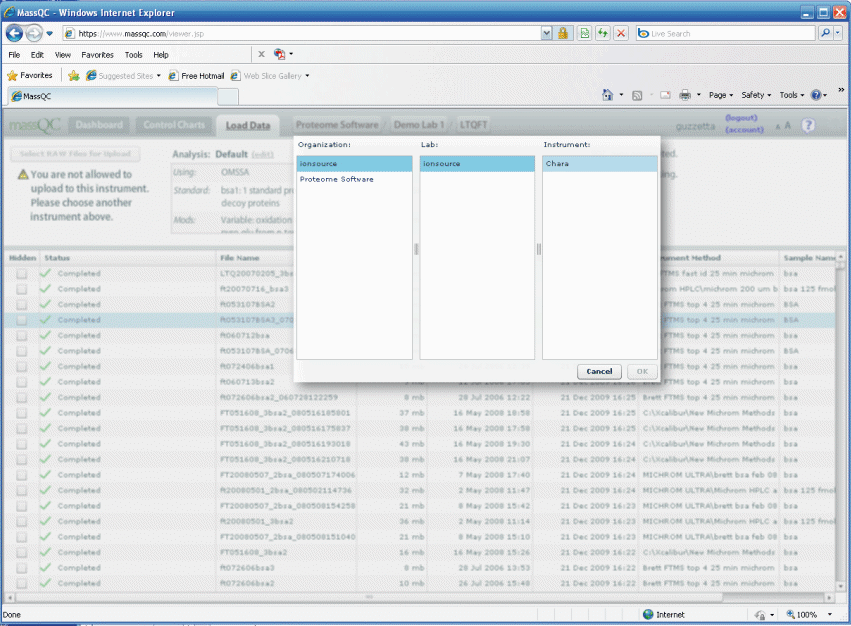Open the View menu

(62, 55)
